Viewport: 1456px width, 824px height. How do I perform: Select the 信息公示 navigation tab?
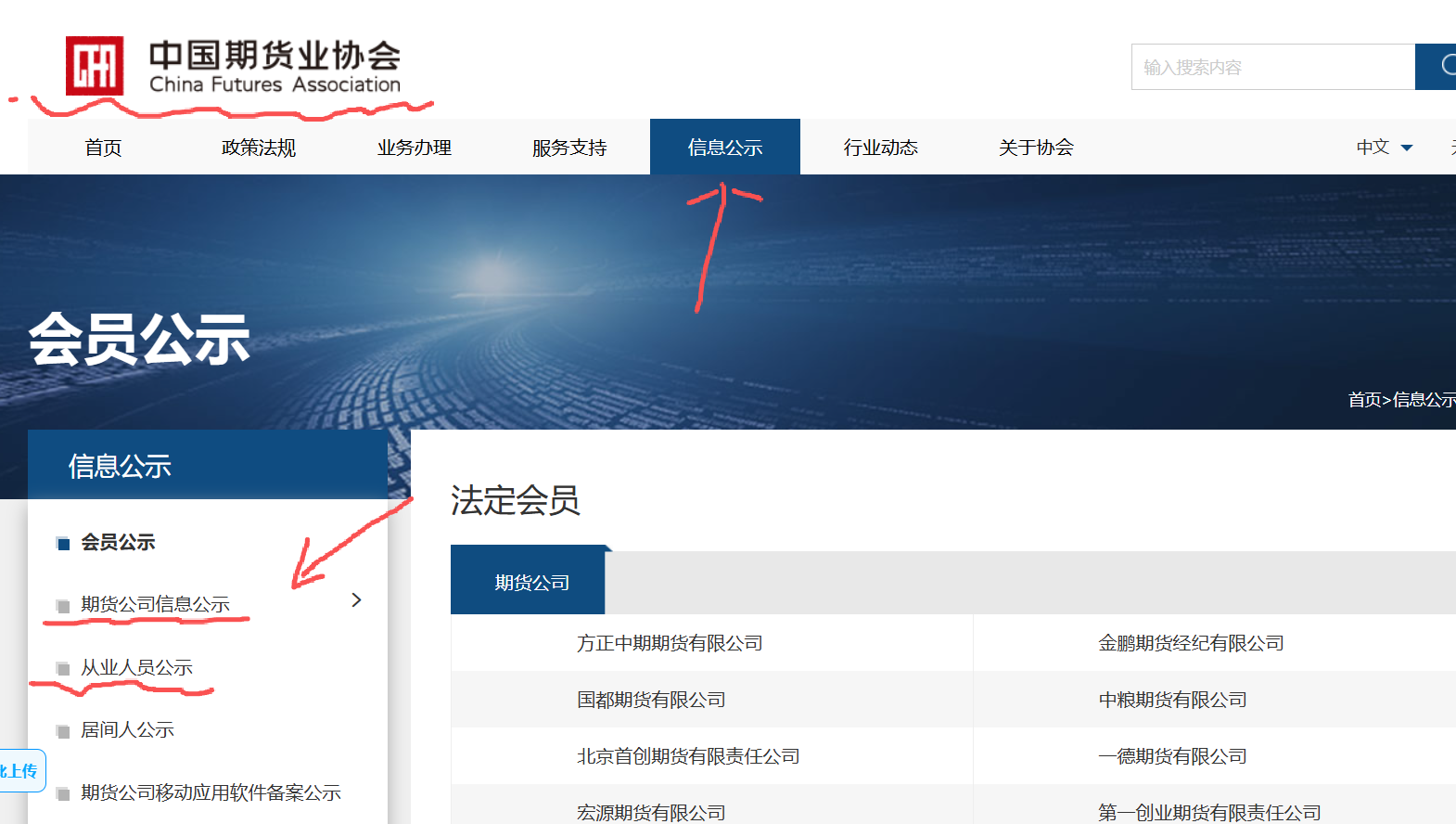point(724,148)
